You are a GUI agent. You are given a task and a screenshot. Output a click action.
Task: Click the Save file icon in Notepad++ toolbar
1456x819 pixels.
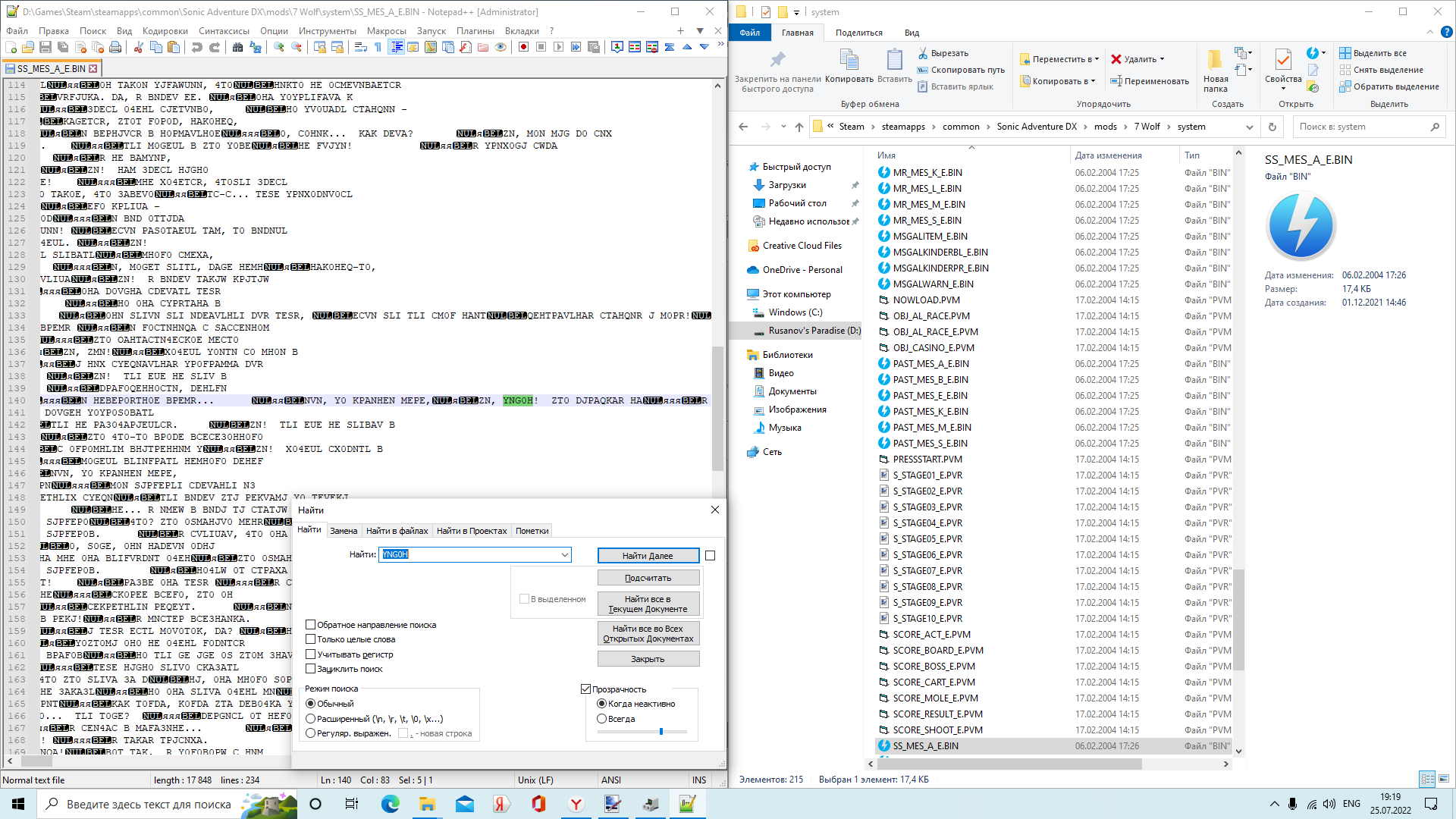click(45, 47)
